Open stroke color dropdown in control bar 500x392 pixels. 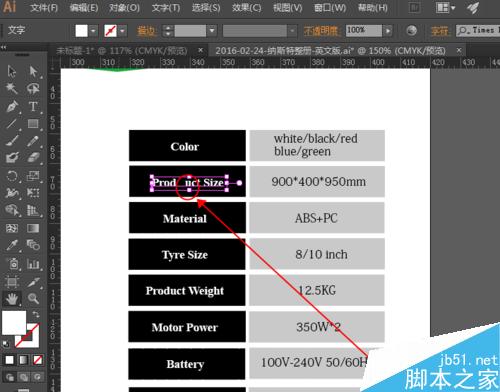point(123,31)
